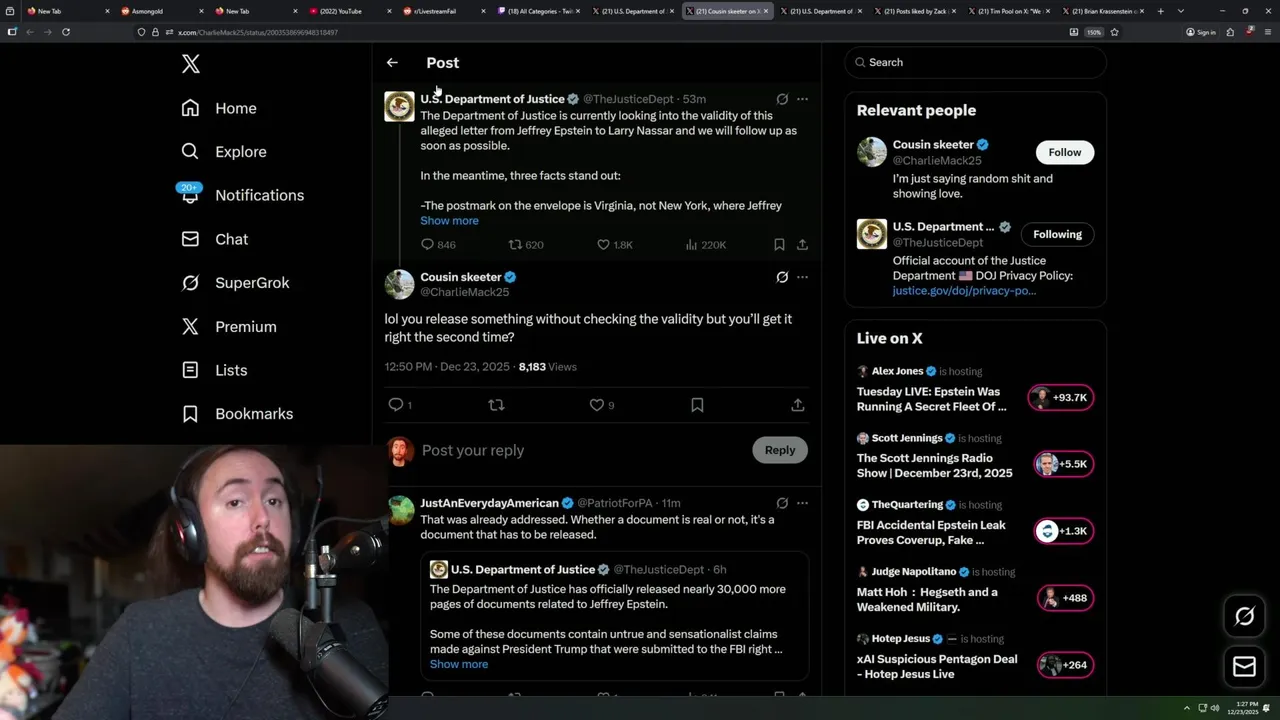The image size is (1280, 720).
Task: Click Grok icon on JustAnEverydayAmerican reply
Action: (782, 503)
